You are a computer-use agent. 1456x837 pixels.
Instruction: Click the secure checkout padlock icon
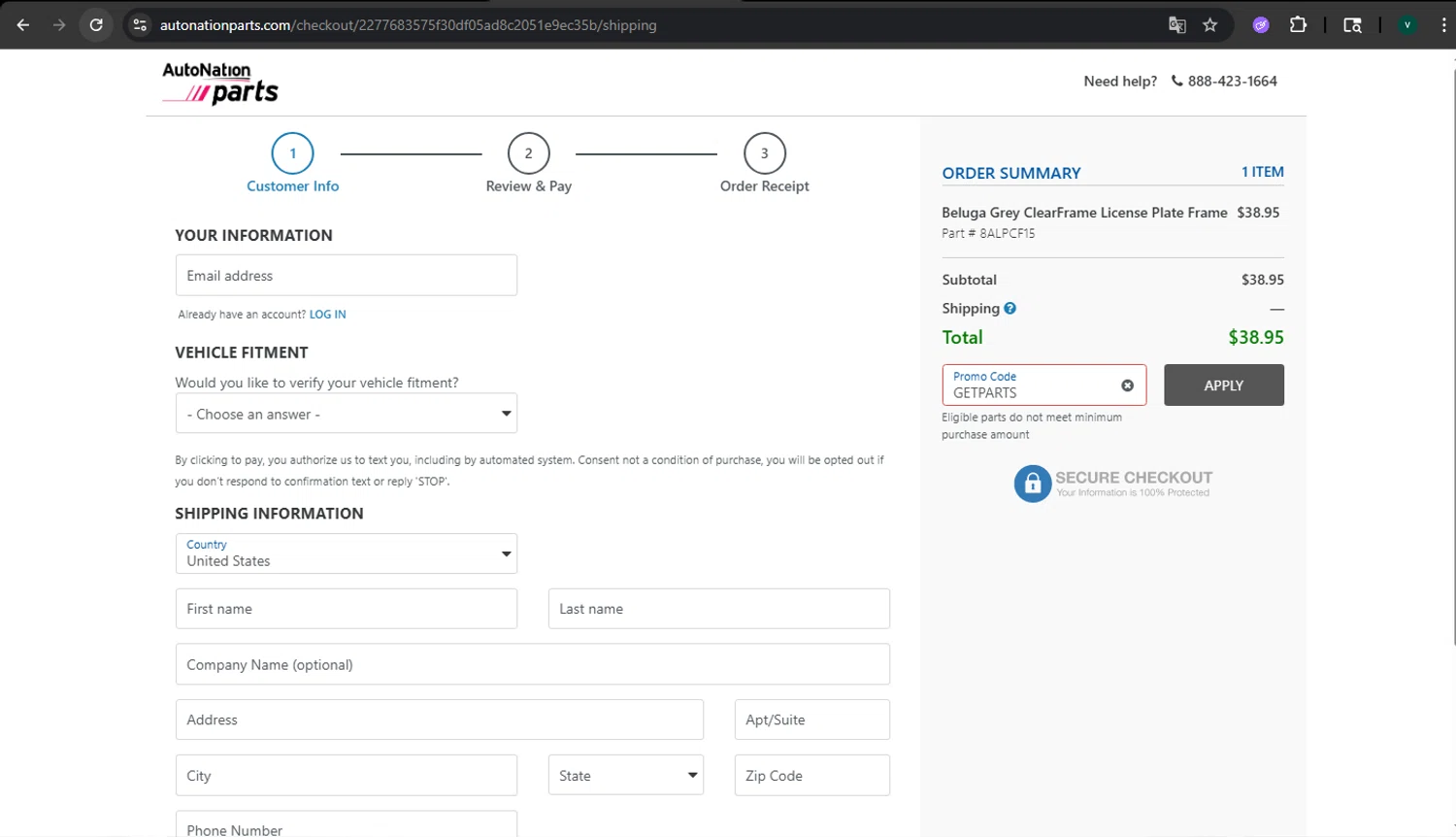coord(1032,484)
